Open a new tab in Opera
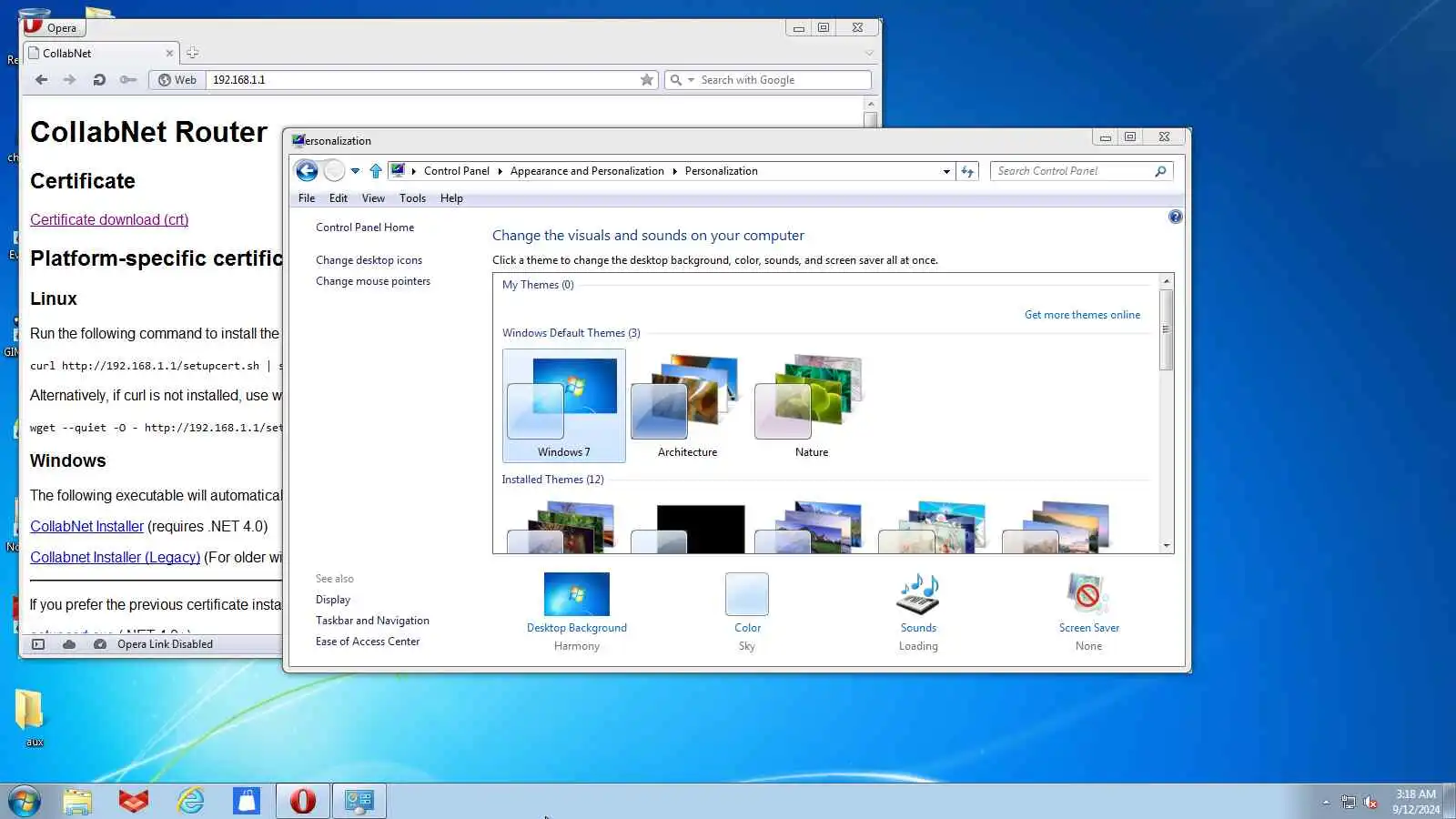The image size is (1456, 819). click(x=192, y=53)
